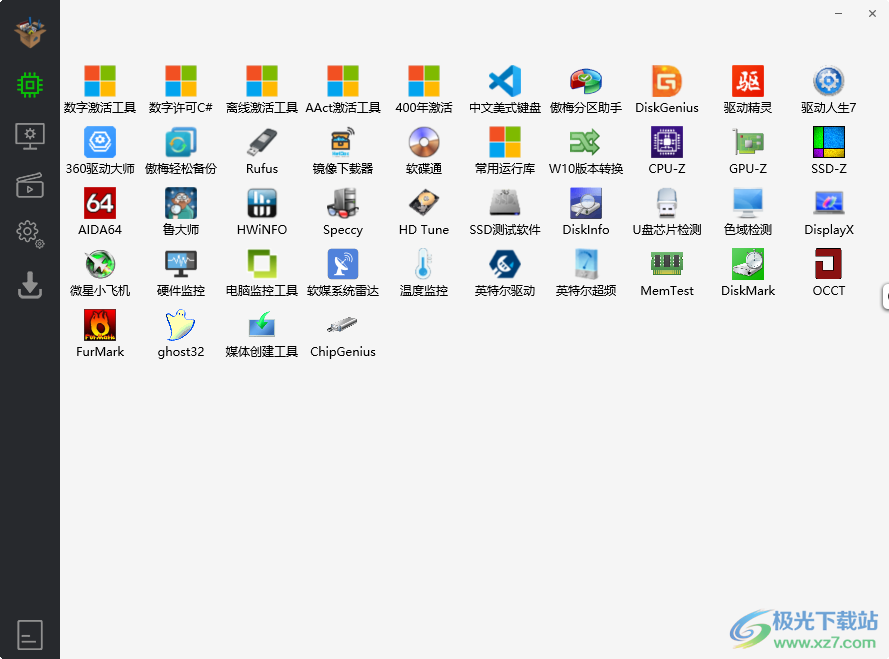Open 360驱动大师

click(100, 142)
